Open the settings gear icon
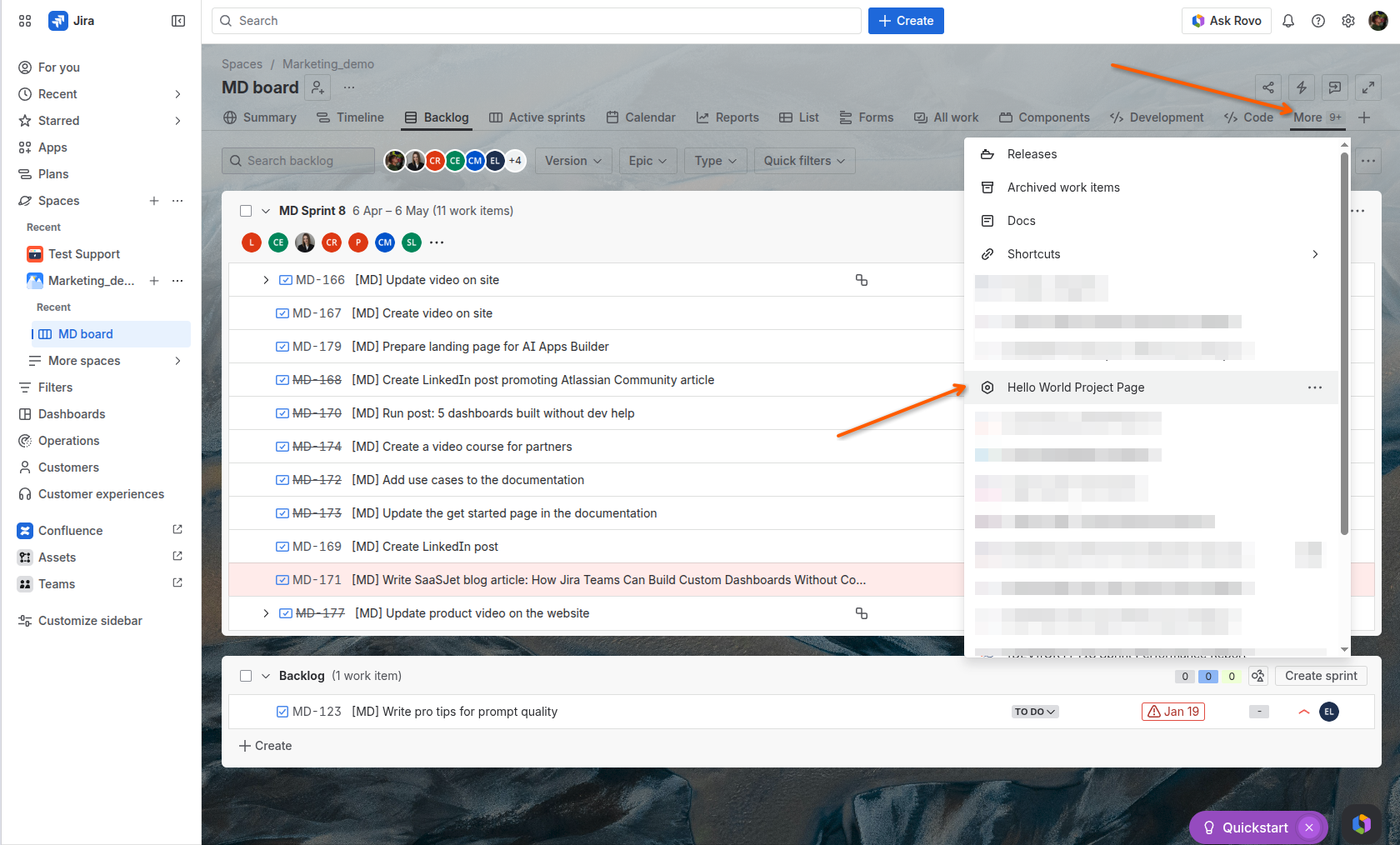 (1348, 21)
